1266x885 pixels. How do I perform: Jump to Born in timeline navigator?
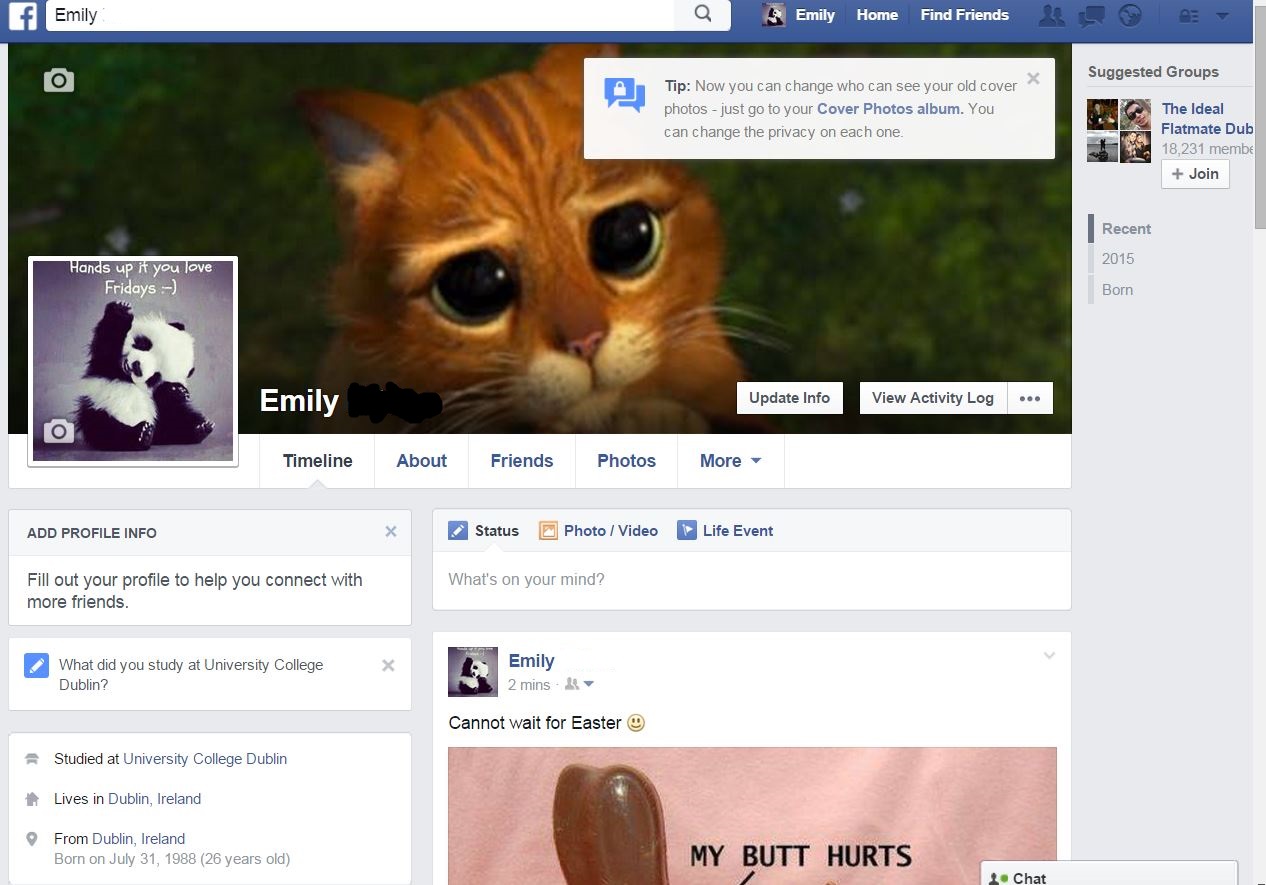[1117, 290]
